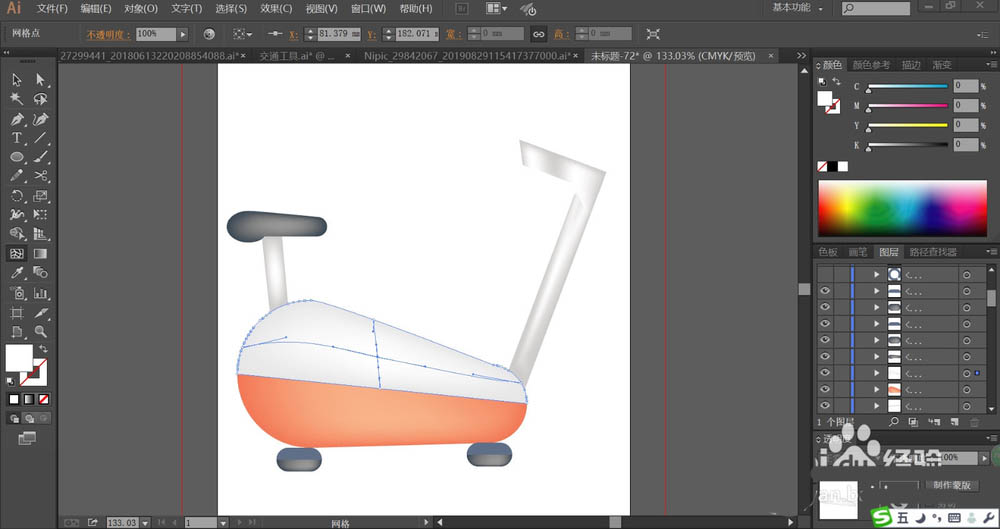
Task: Enable Draw Behind mode
Action: [x=29, y=419]
